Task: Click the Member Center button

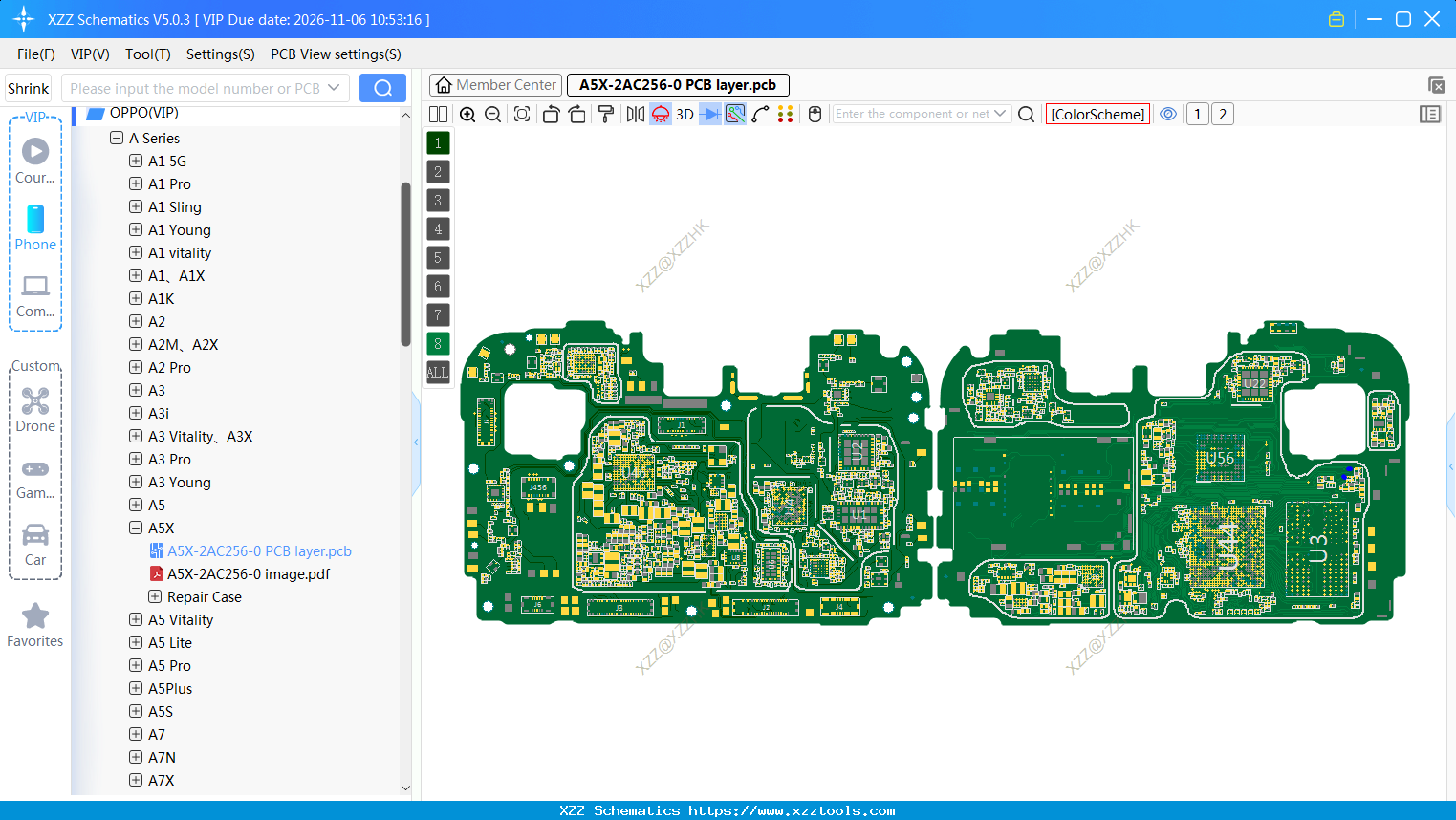Action: click(x=494, y=85)
